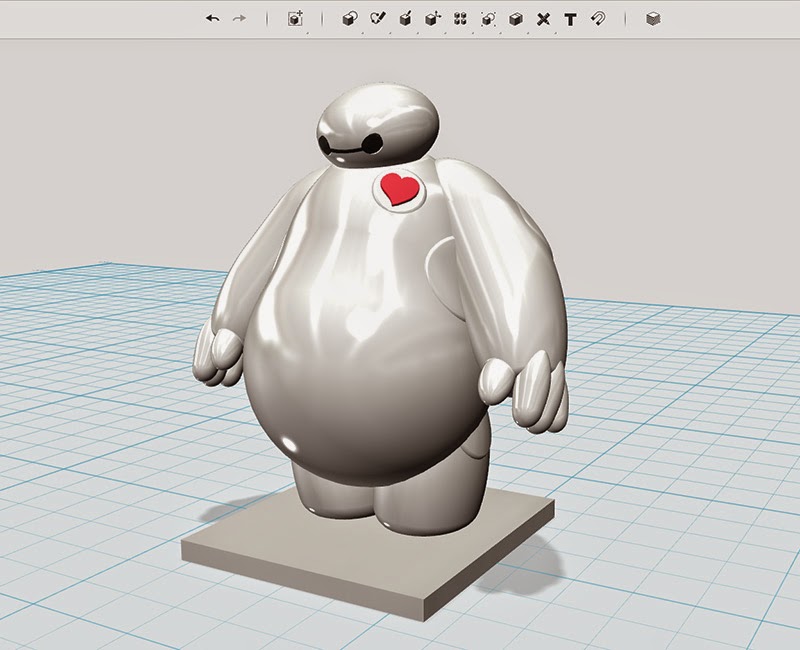Select the Sketch tool
Image resolution: width=800 pixels, height=650 pixels.
pos(378,19)
